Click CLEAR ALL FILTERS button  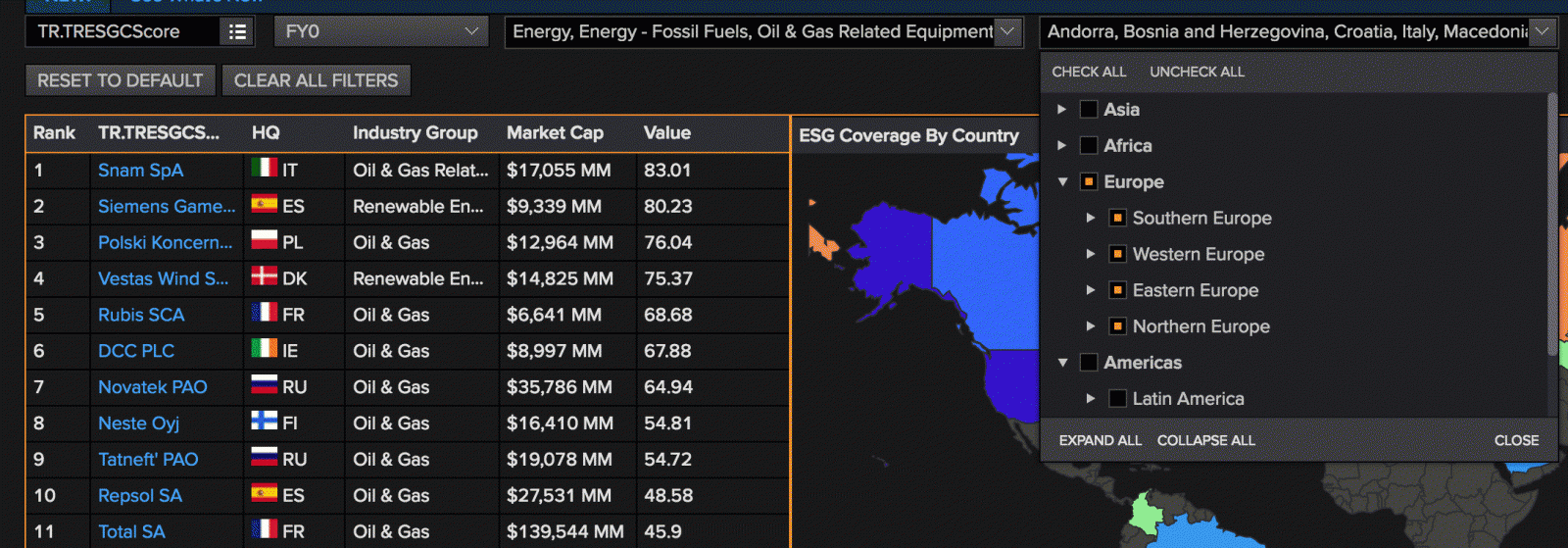click(x=317, y=80)
